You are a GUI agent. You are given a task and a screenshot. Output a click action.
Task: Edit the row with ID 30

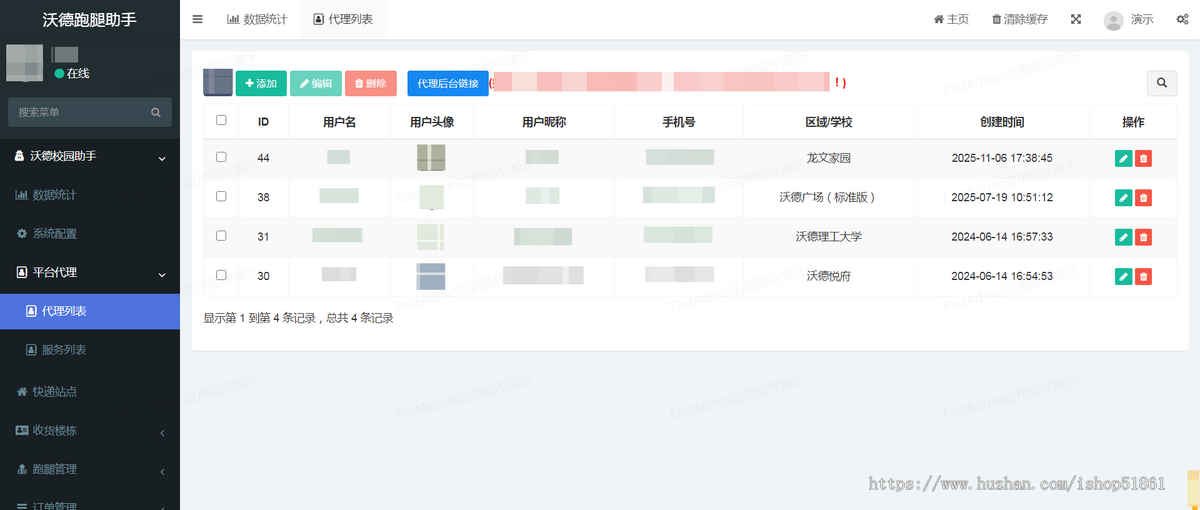point(1124,276)
